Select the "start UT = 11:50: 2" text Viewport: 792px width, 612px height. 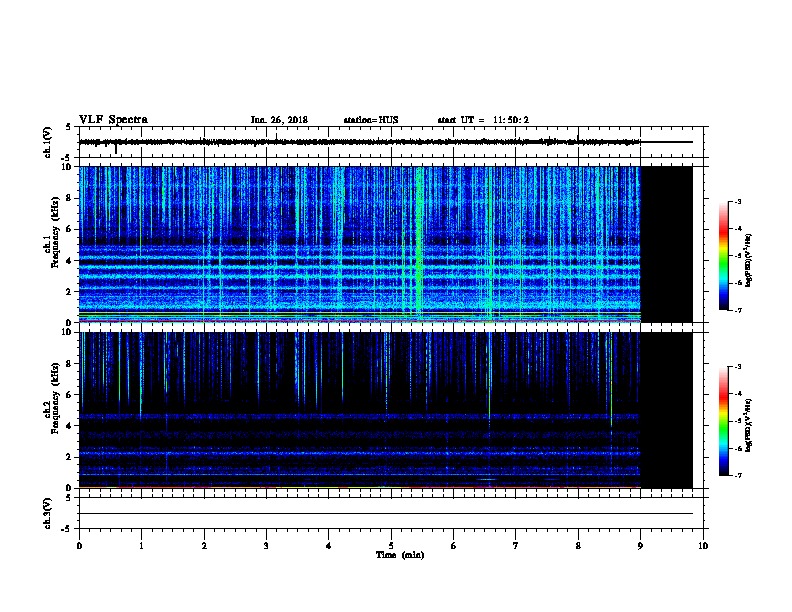[483, 120]
